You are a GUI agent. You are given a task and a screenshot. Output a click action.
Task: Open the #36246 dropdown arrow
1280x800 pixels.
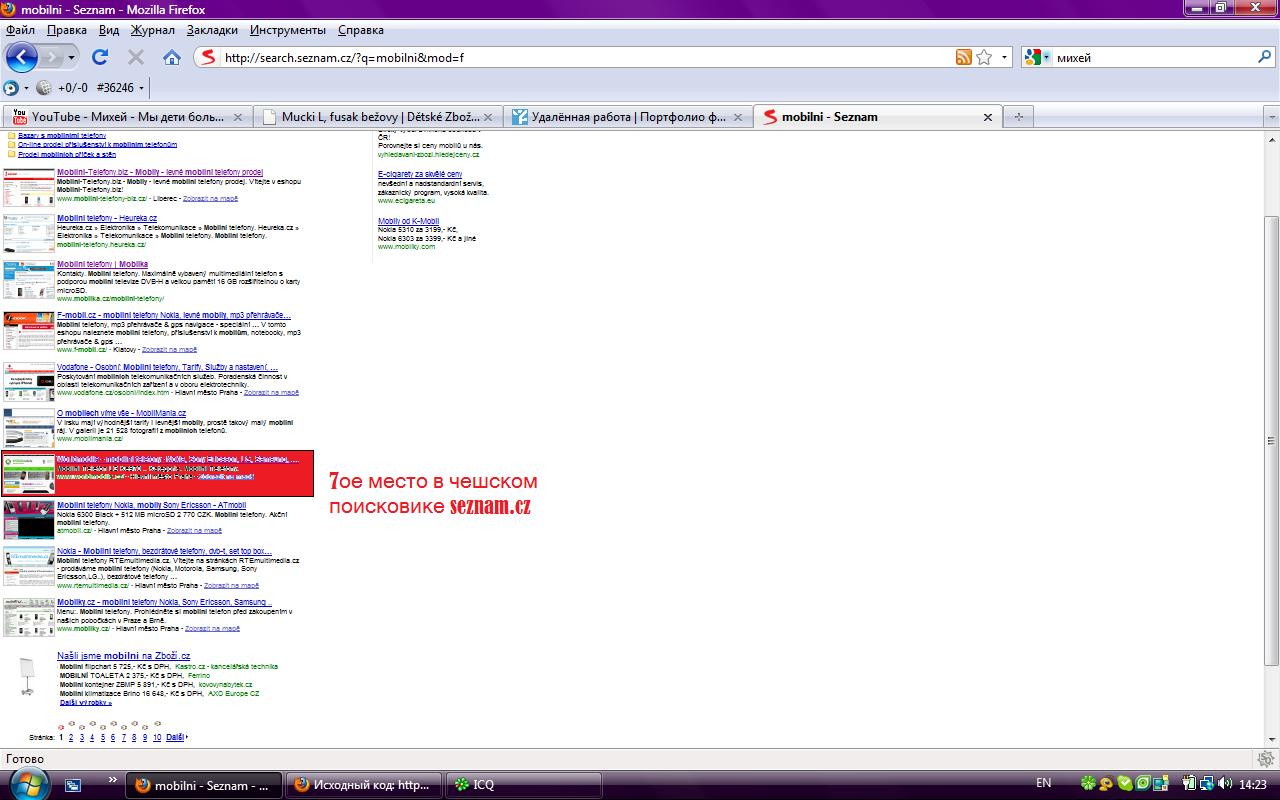point(141,88)
